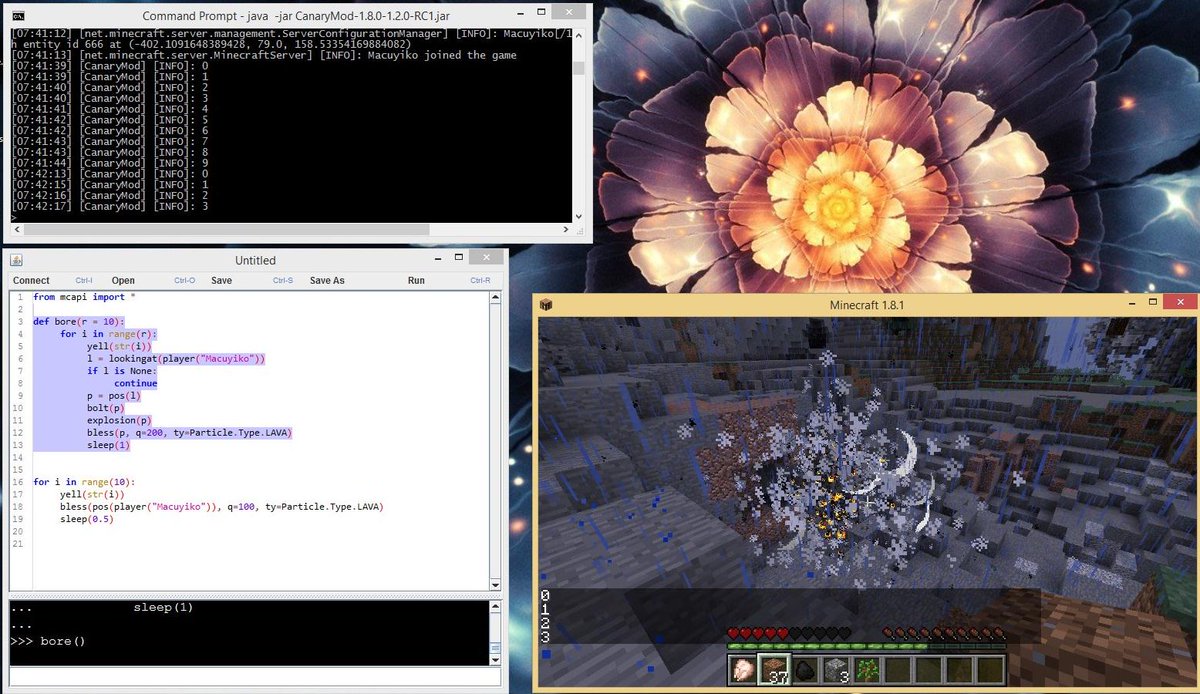The height and width of the screenshot is (694, 1200).
Task: Click the 'if l is None:' line
Action: coord(121,371)
